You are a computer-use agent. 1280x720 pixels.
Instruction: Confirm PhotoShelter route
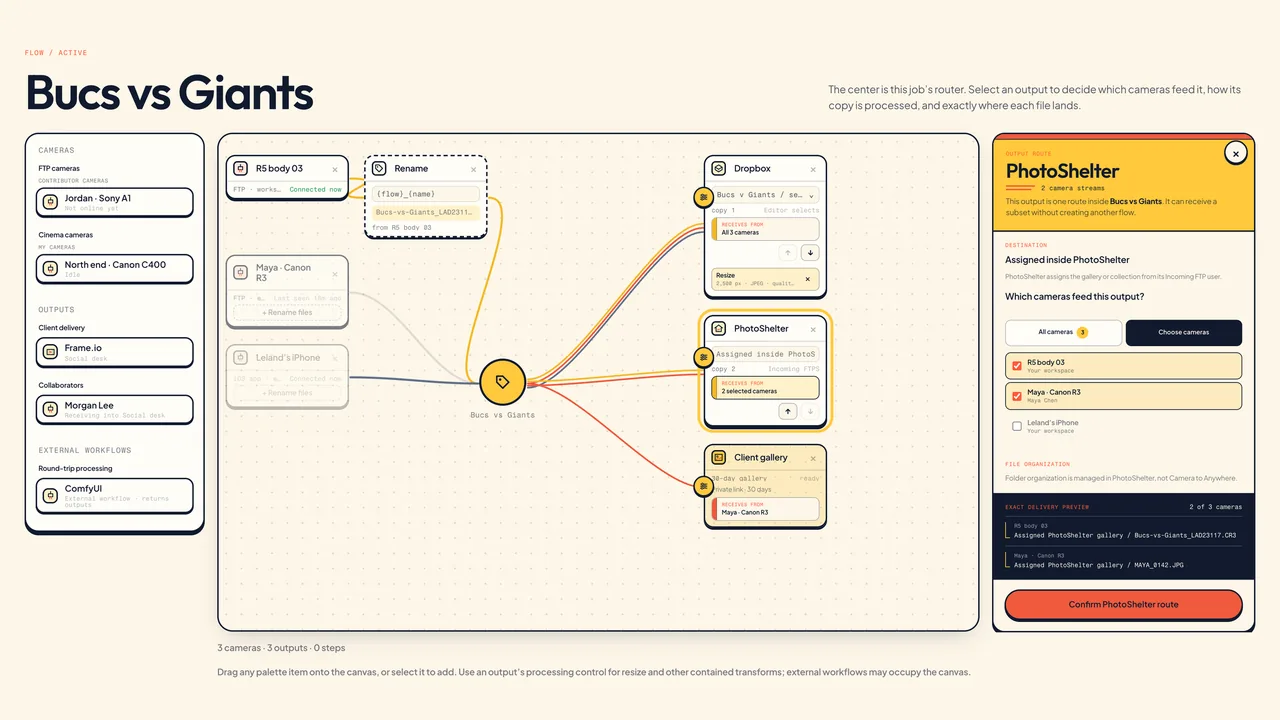tap(1124, 605)
